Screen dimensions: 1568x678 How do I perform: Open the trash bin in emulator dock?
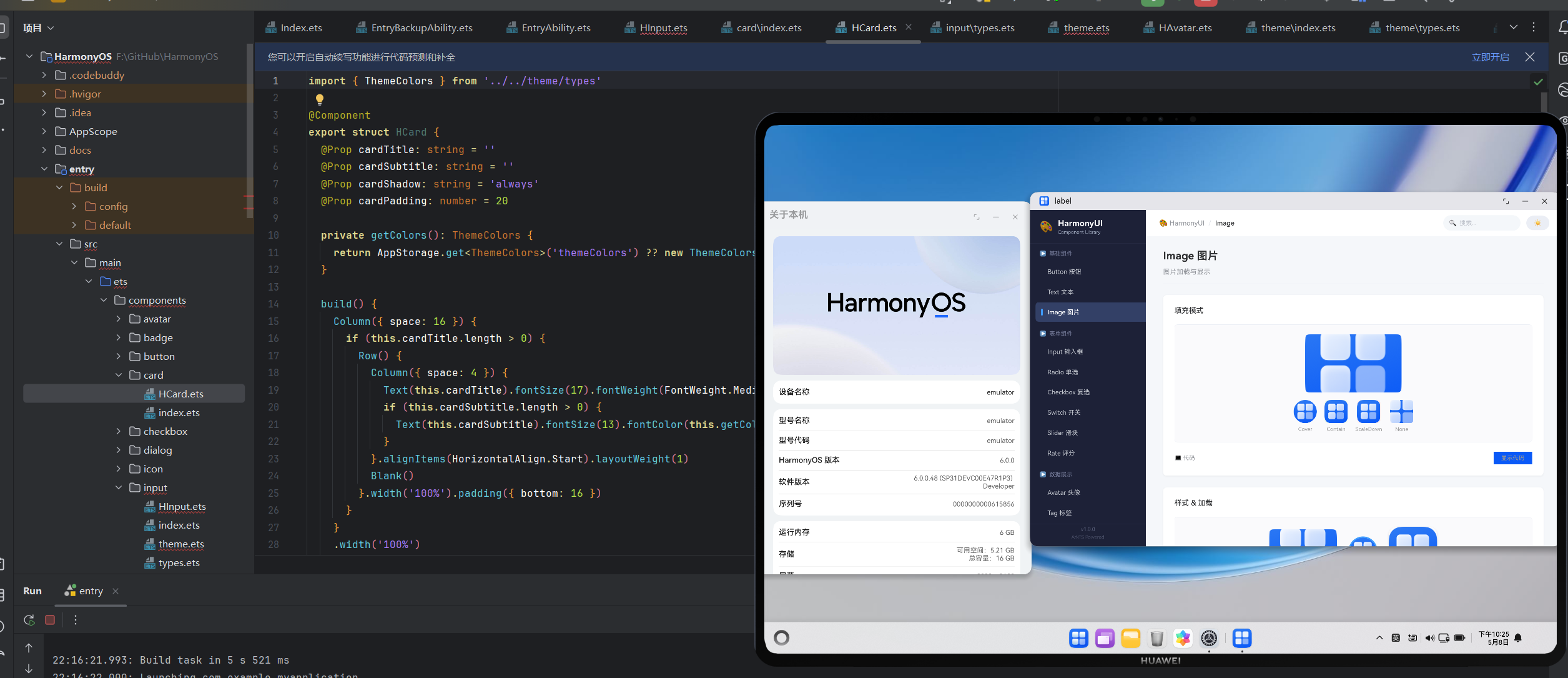pos(1156,638)
